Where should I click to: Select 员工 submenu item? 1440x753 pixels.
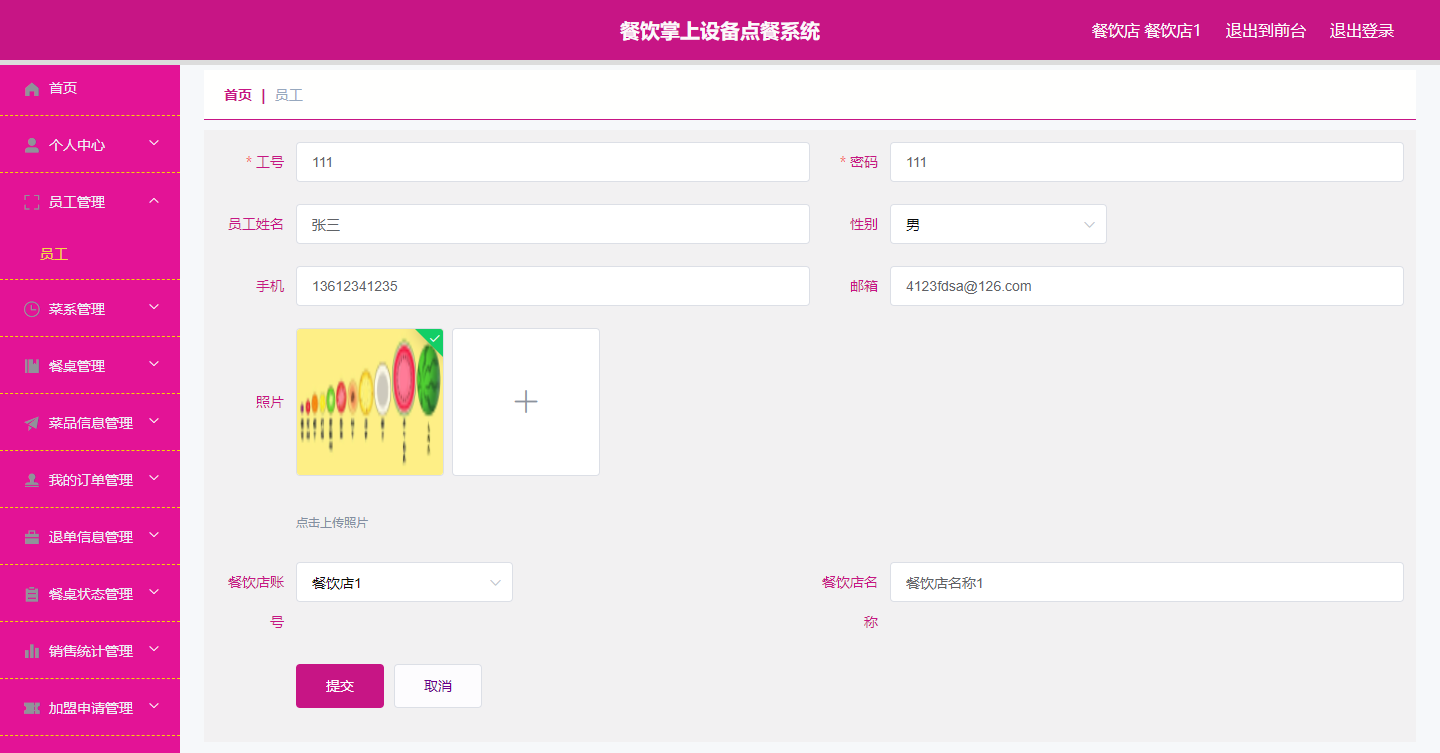pos(54,254)
